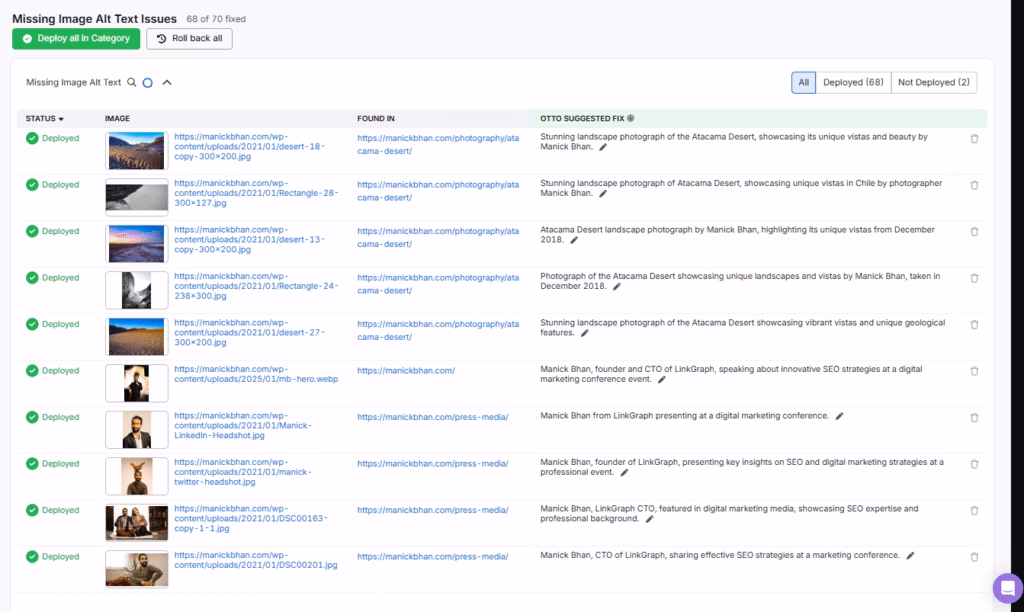This screenshot has width=1024, height=612.
Task: Click the refresh sync indicator beside the search icon
Action: pos(145,82)
